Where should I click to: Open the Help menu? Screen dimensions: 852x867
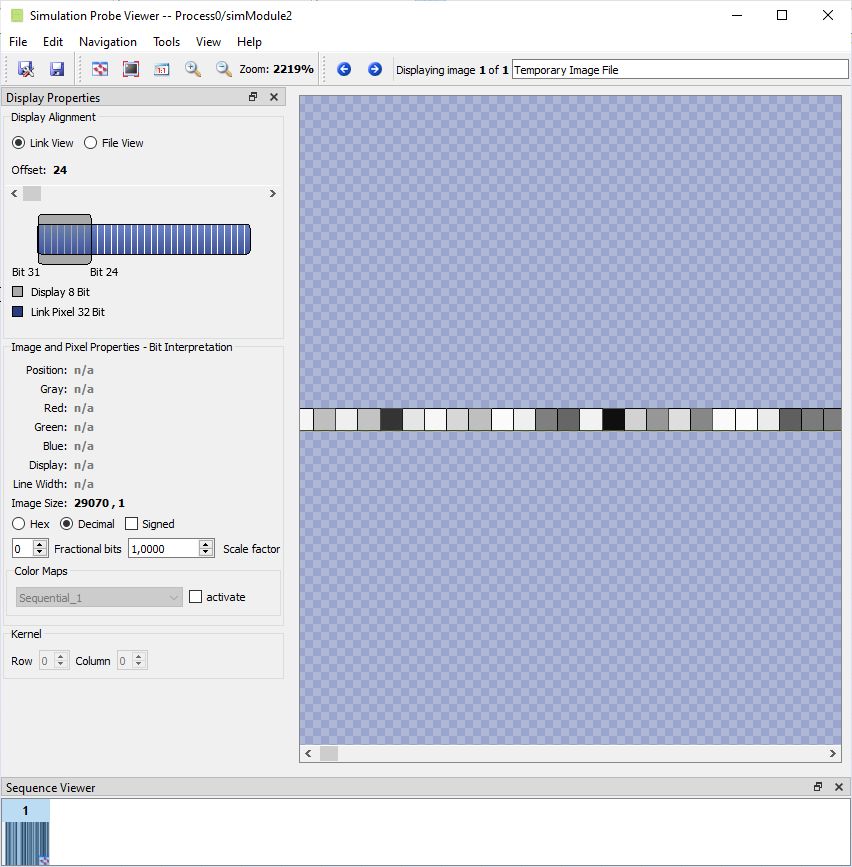tap(249, 41)
